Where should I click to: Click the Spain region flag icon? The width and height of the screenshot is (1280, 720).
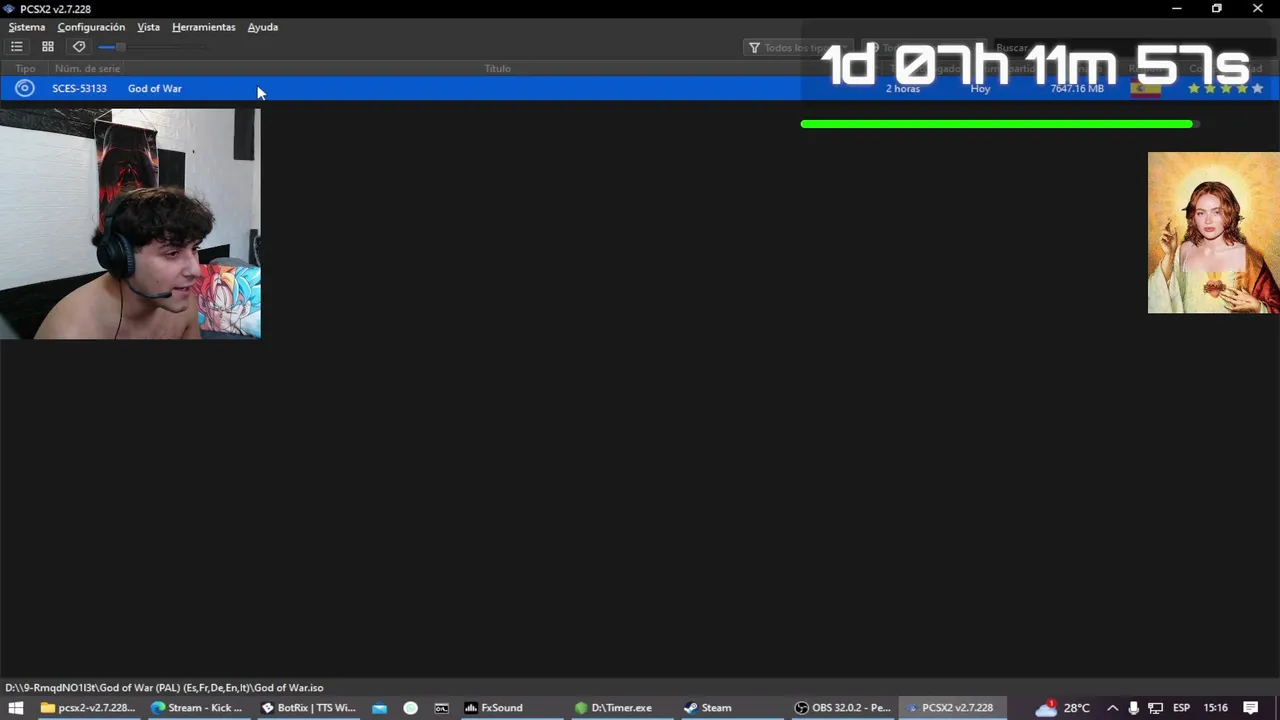tap(1145, 89)
